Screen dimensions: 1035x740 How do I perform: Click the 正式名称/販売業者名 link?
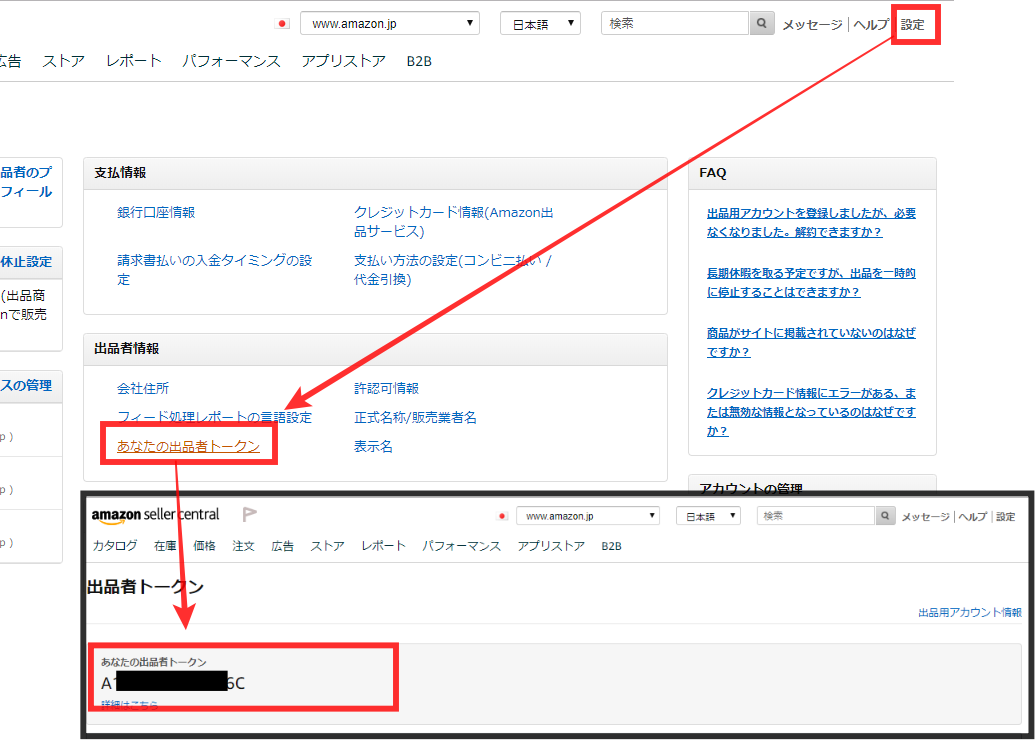click(415, 417)
